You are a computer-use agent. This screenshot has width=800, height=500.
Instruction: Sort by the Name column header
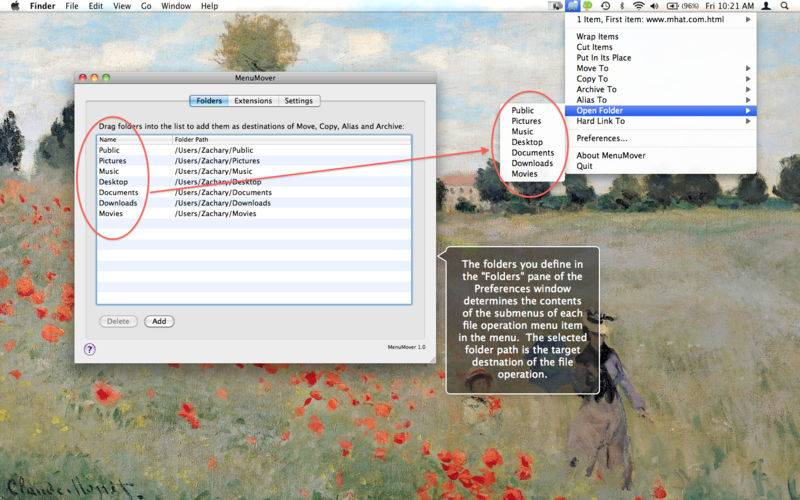click(x=135, y=139)
